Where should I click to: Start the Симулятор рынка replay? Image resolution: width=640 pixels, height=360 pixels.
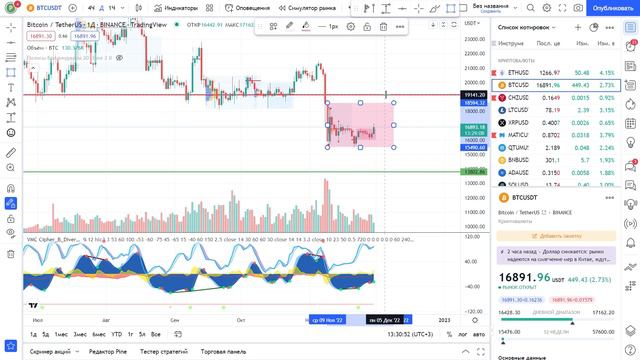[307, 8]
